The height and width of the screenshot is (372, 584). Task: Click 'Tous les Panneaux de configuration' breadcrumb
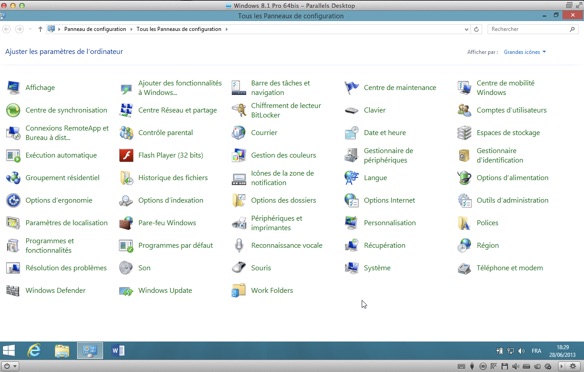pos(179,29)
